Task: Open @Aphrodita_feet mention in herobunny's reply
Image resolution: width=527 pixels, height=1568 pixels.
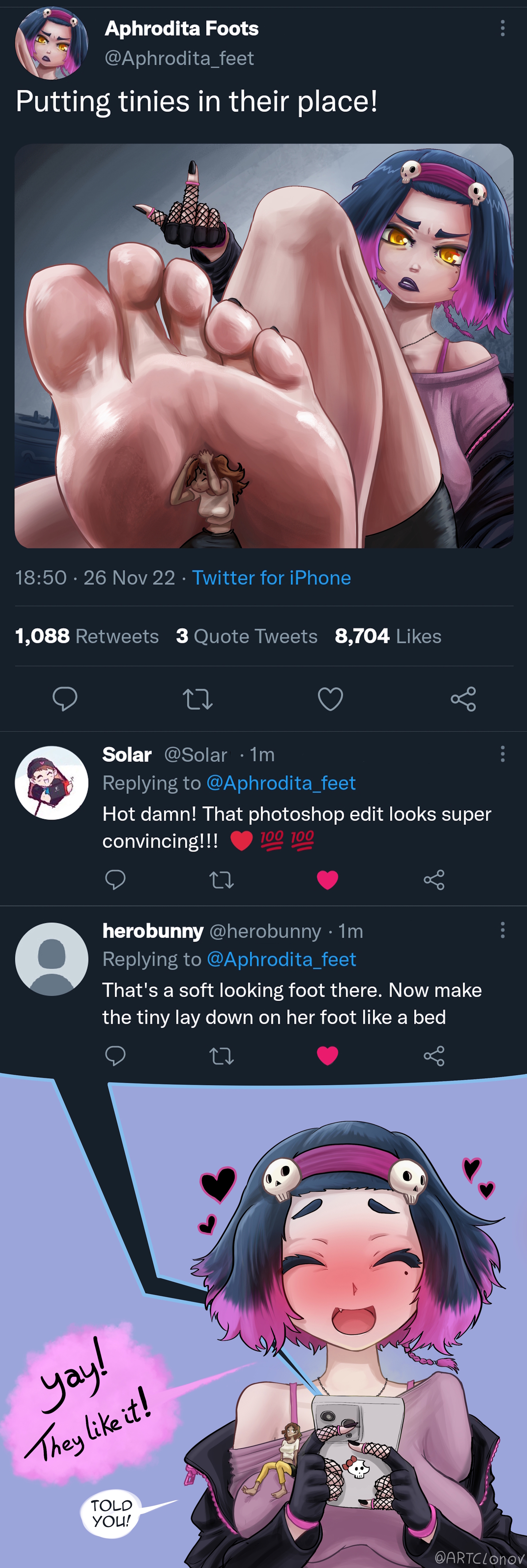Action: coord(281,959)
